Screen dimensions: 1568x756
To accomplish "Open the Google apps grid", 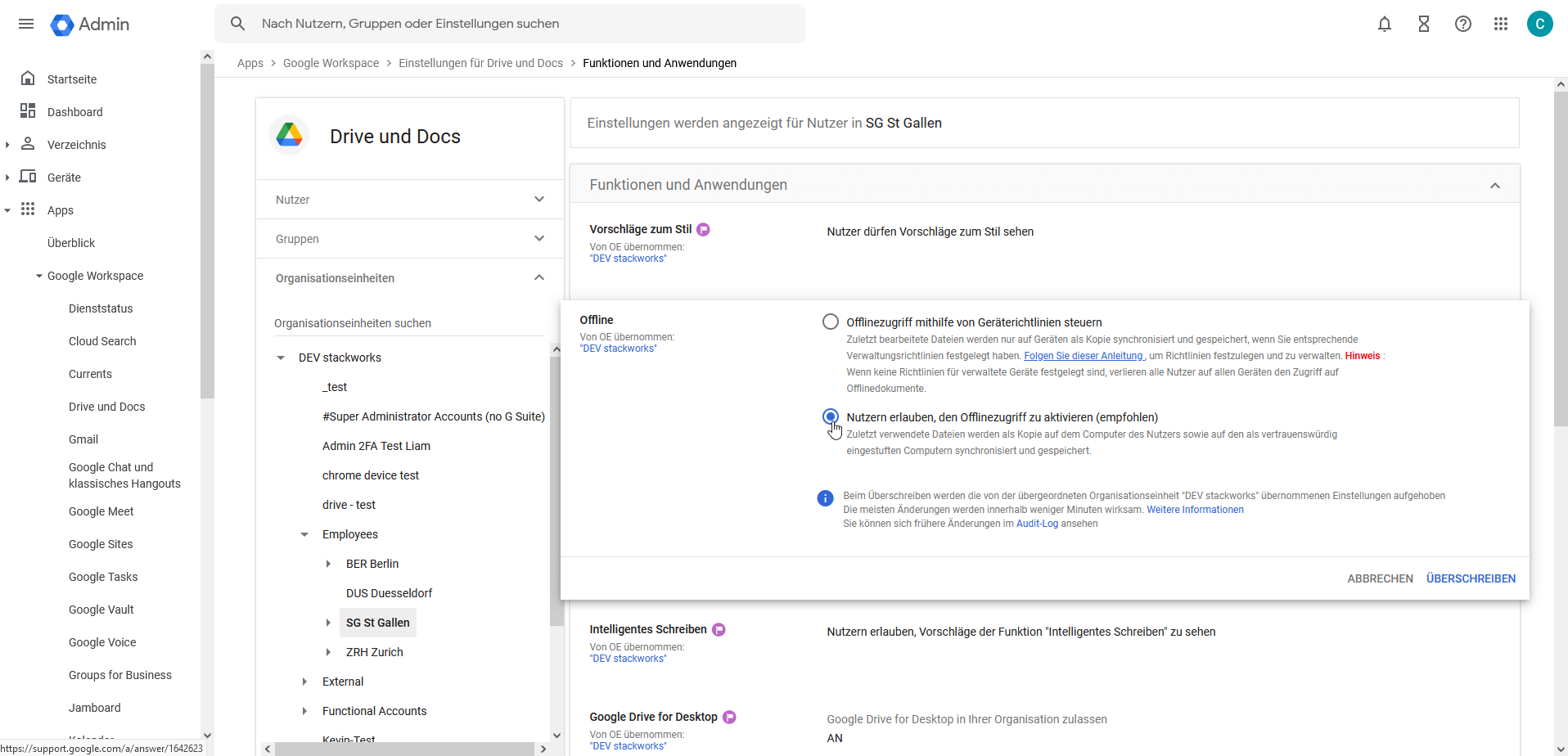I will coord(1501,24).
